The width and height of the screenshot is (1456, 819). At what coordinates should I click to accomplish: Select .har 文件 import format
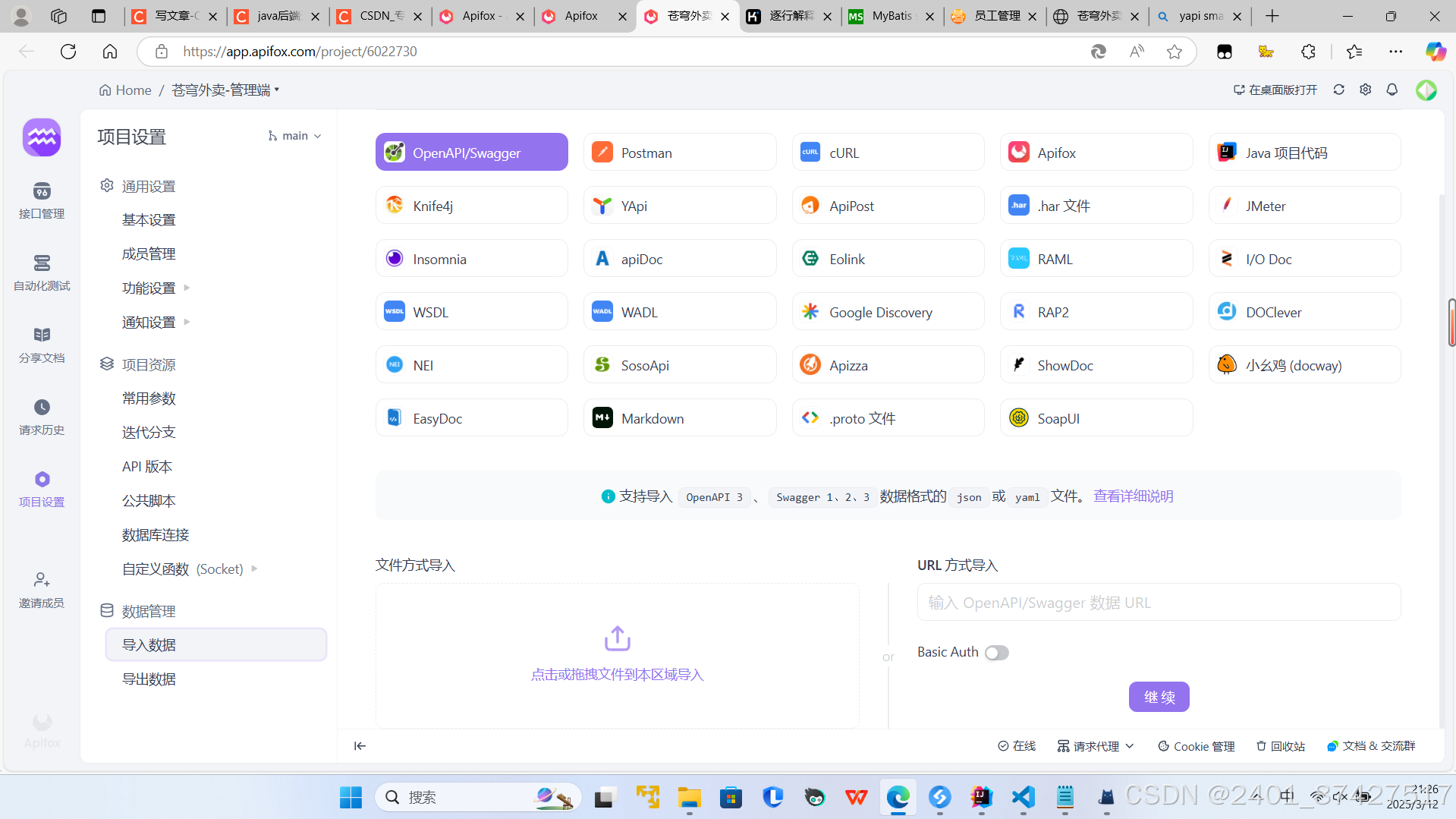1096,206
